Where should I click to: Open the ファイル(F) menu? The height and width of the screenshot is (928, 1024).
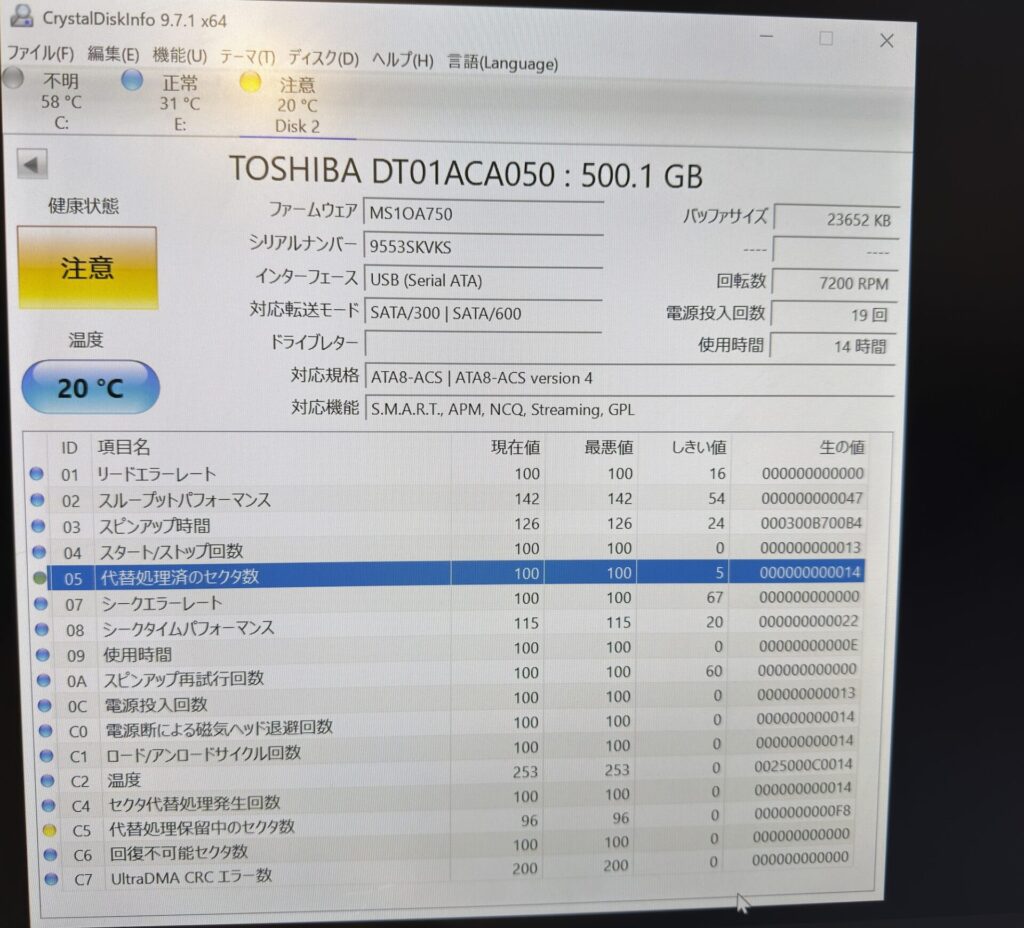[40, 53]
